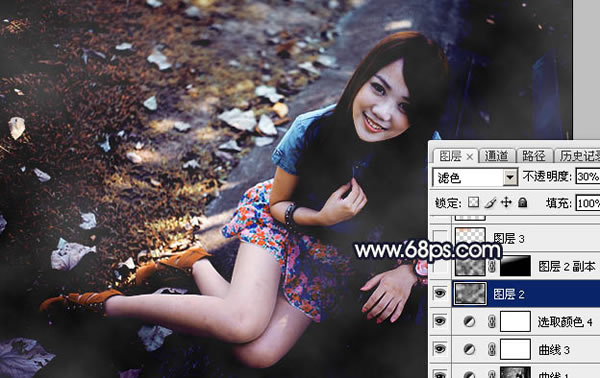The image size is (600, 378).
Task: Click the 填充 100% fill field
Action: click(588, 203)
